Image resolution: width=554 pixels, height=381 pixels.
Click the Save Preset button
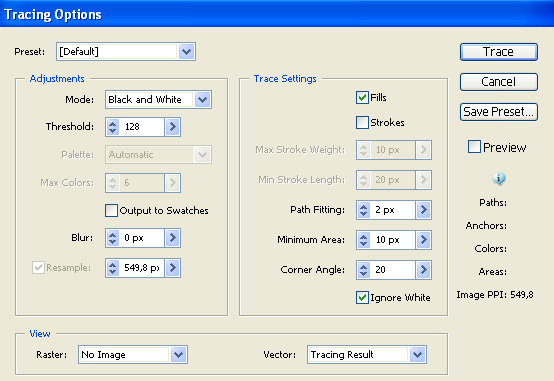point(499,112)
